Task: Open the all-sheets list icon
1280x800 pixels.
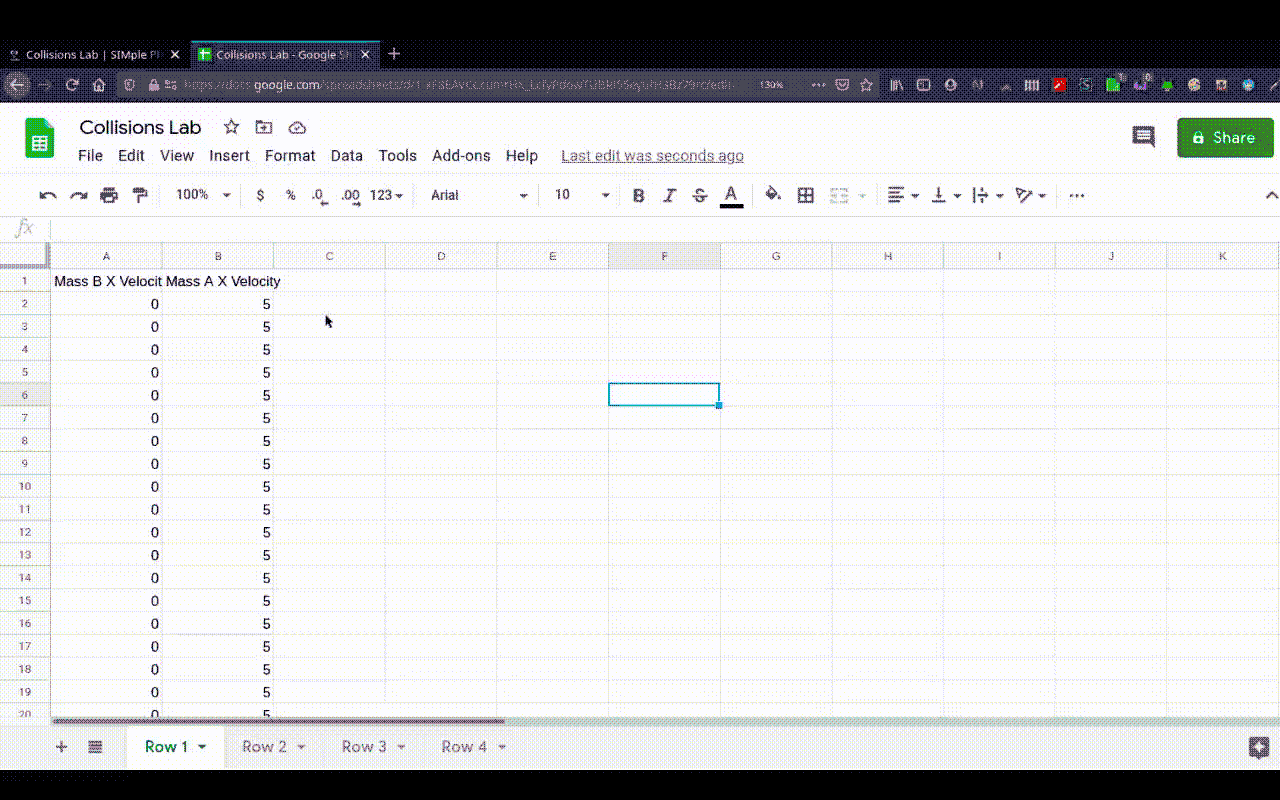Action: [95, 746]
